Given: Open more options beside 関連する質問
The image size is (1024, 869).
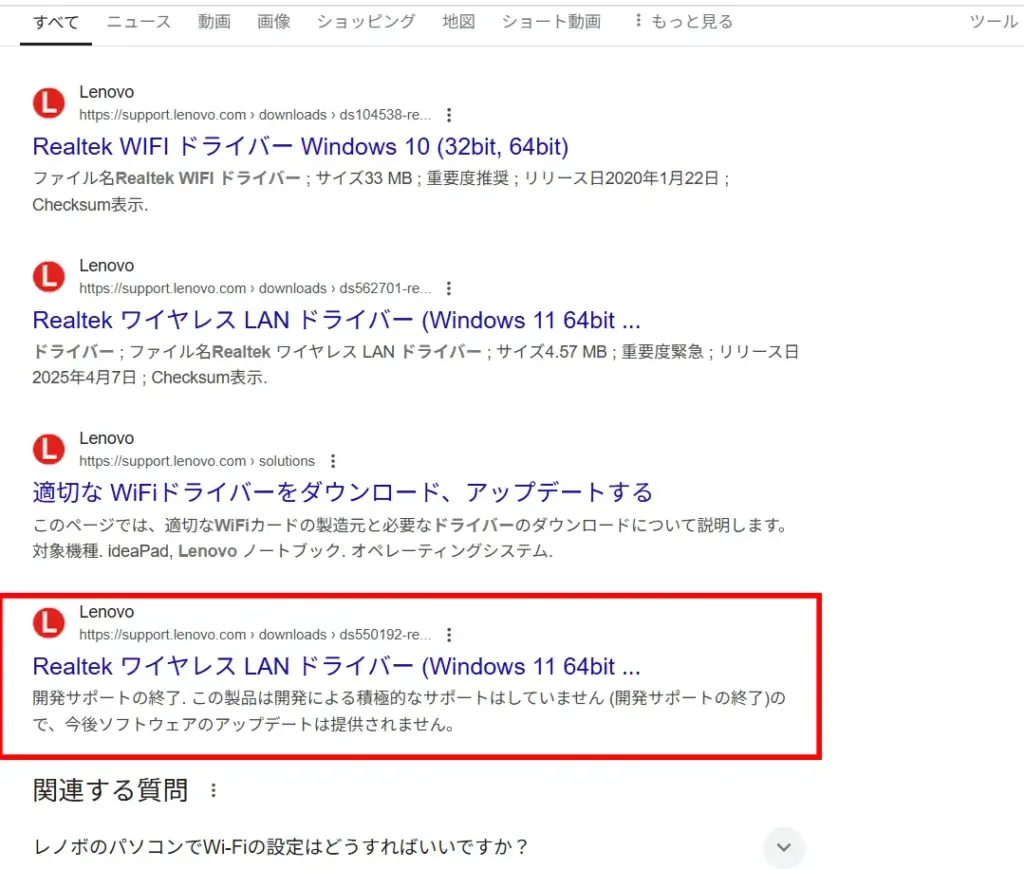Looking at the screenshot, I should [213, 791].
